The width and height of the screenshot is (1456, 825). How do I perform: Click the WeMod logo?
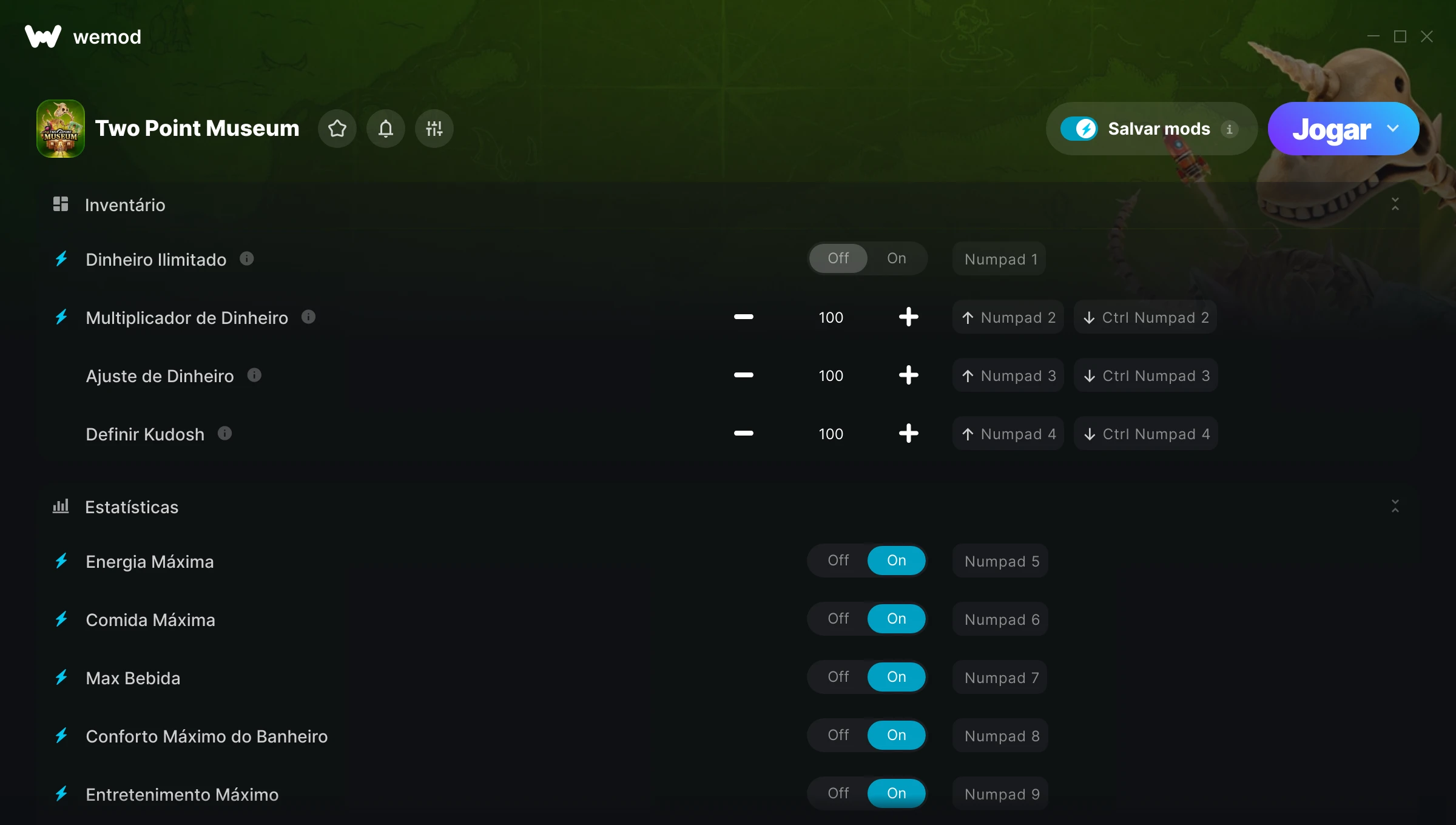coord(43,36)
